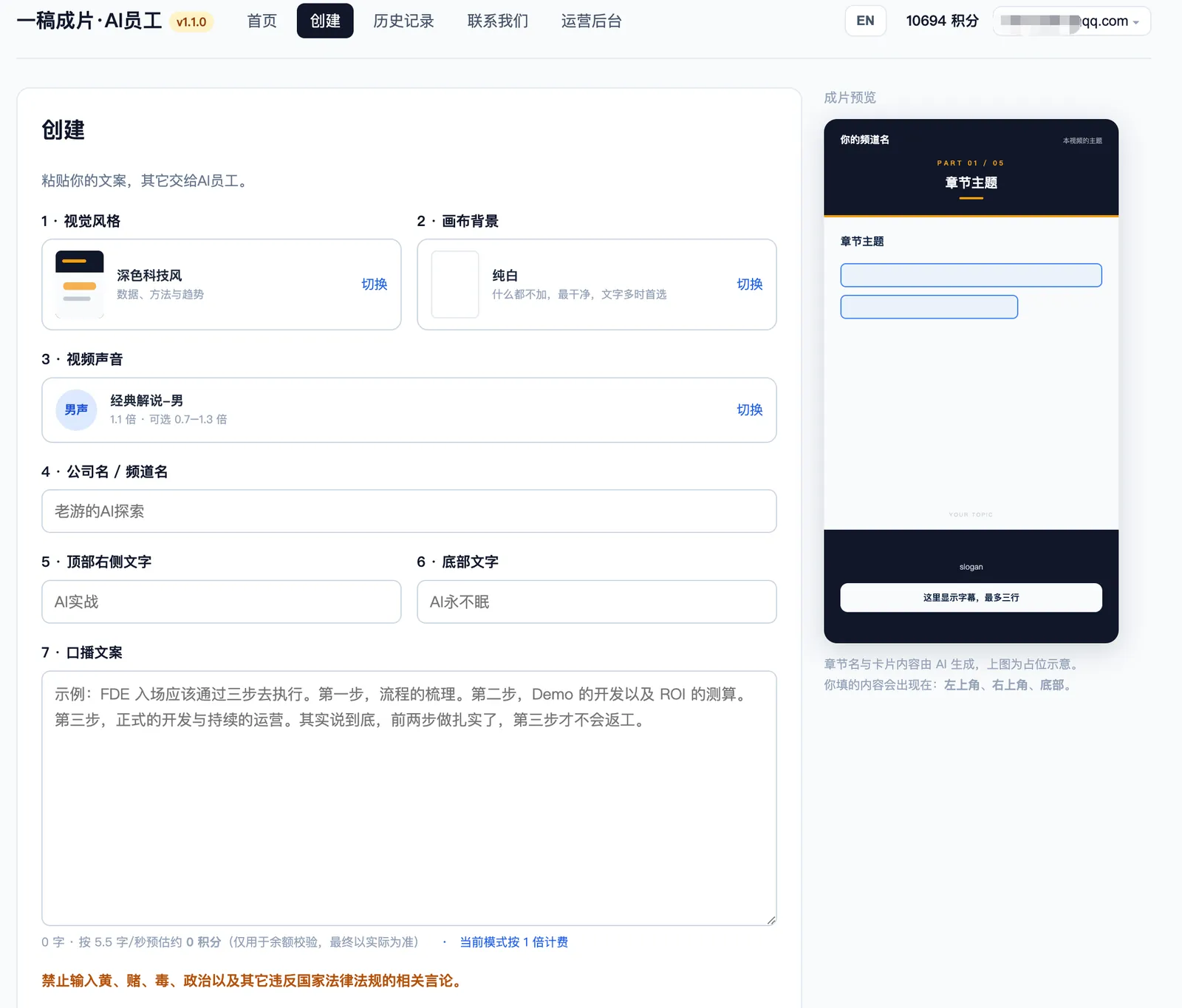Open the 历史记录 tab
The width and height of the screenshot is (1182, 1008).
pos(403,21)
